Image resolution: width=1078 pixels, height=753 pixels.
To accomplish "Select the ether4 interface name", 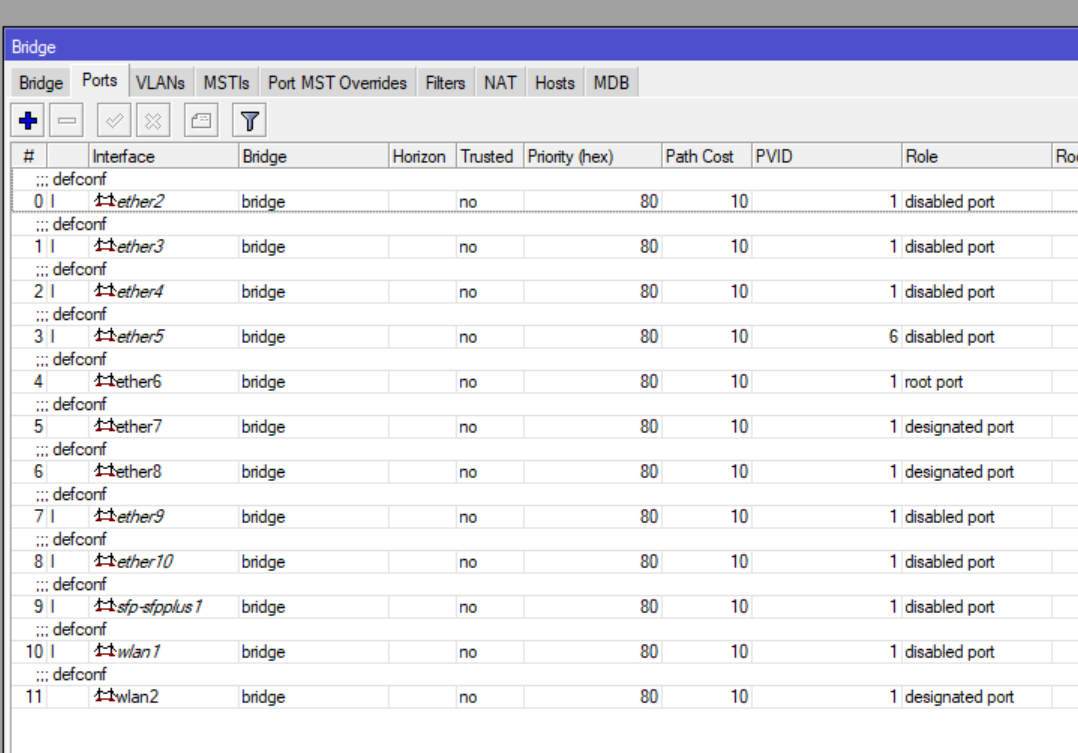I will [140, 292].
